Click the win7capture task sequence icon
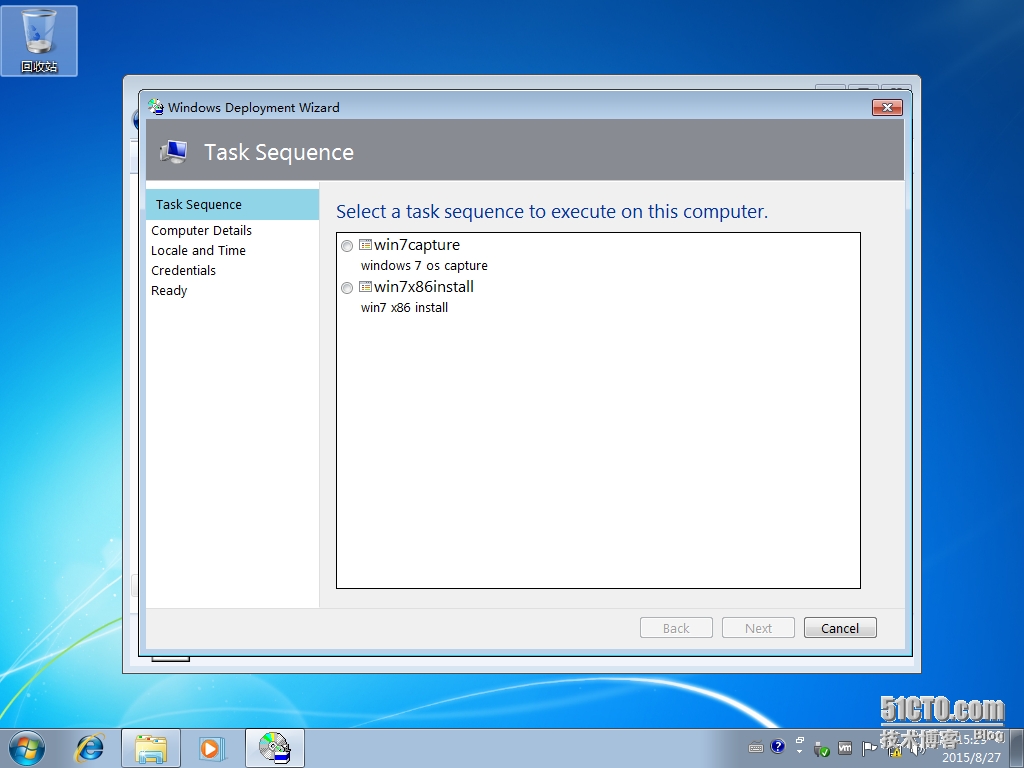 [365, 245]
